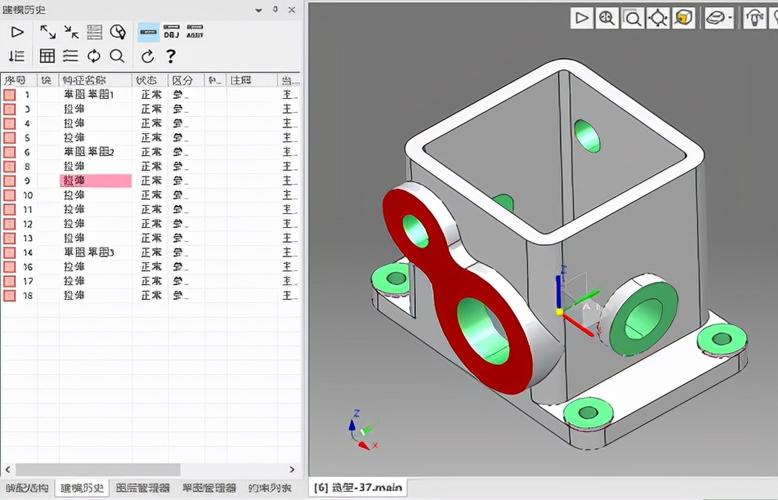Click the horizontal scrollbar in history panel
The height and width of the screenshot is (500, 778).
click(98, 469)
